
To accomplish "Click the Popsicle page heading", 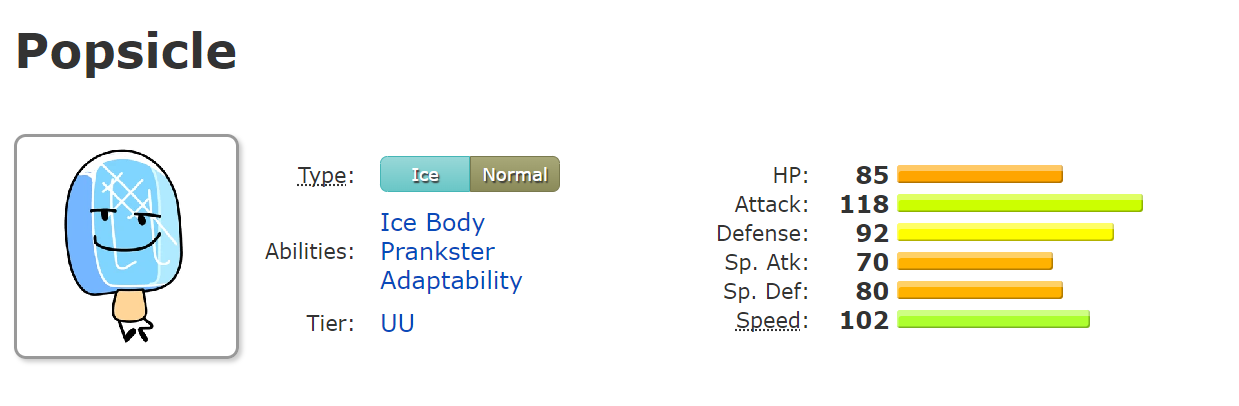I will click(126, 52).
